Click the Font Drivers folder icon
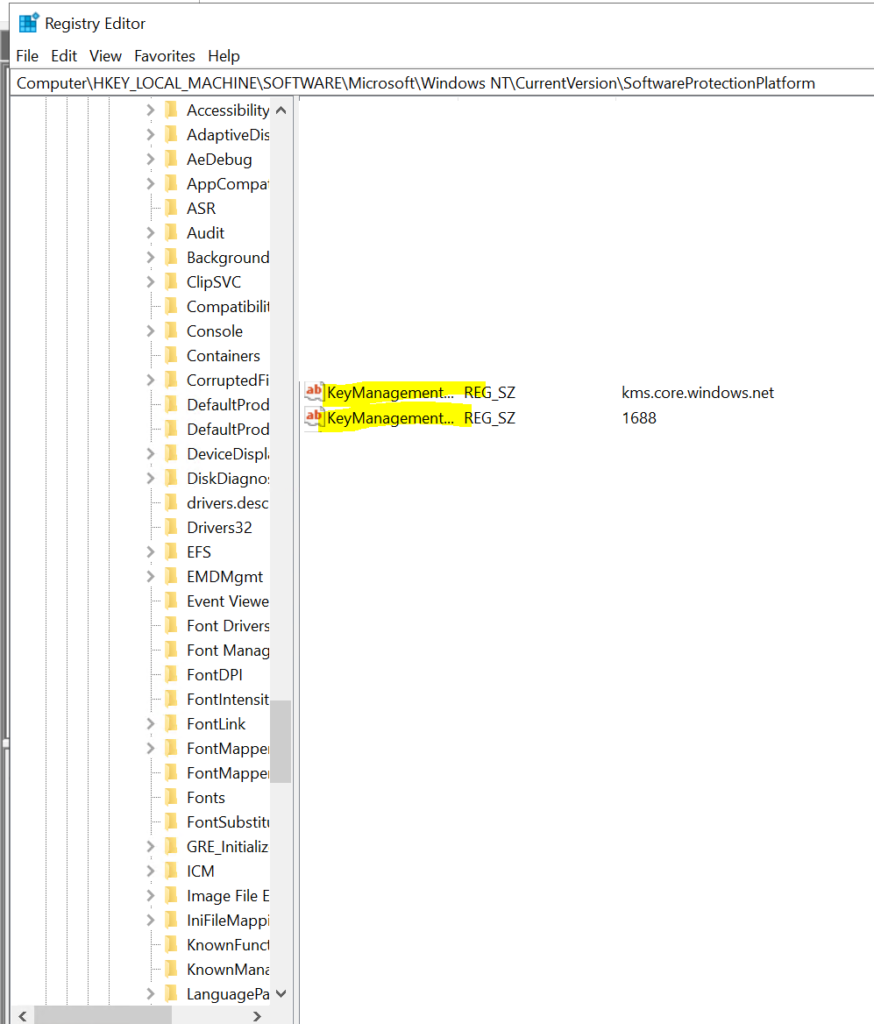This screenshot has height=1024, width=874. [x=171, y=625]
